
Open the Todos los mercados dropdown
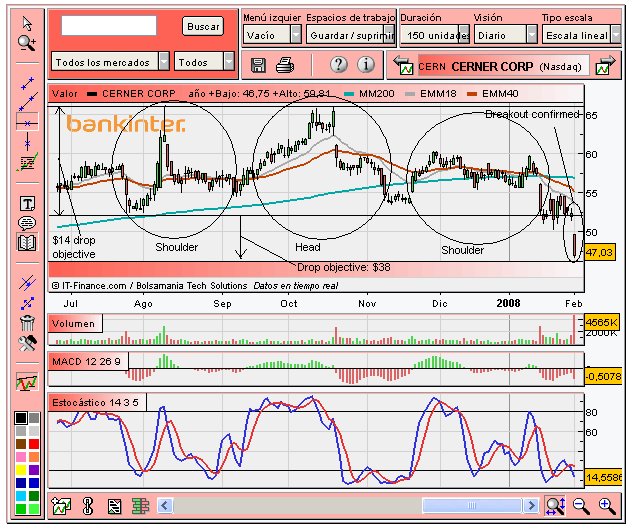[110, 62]
